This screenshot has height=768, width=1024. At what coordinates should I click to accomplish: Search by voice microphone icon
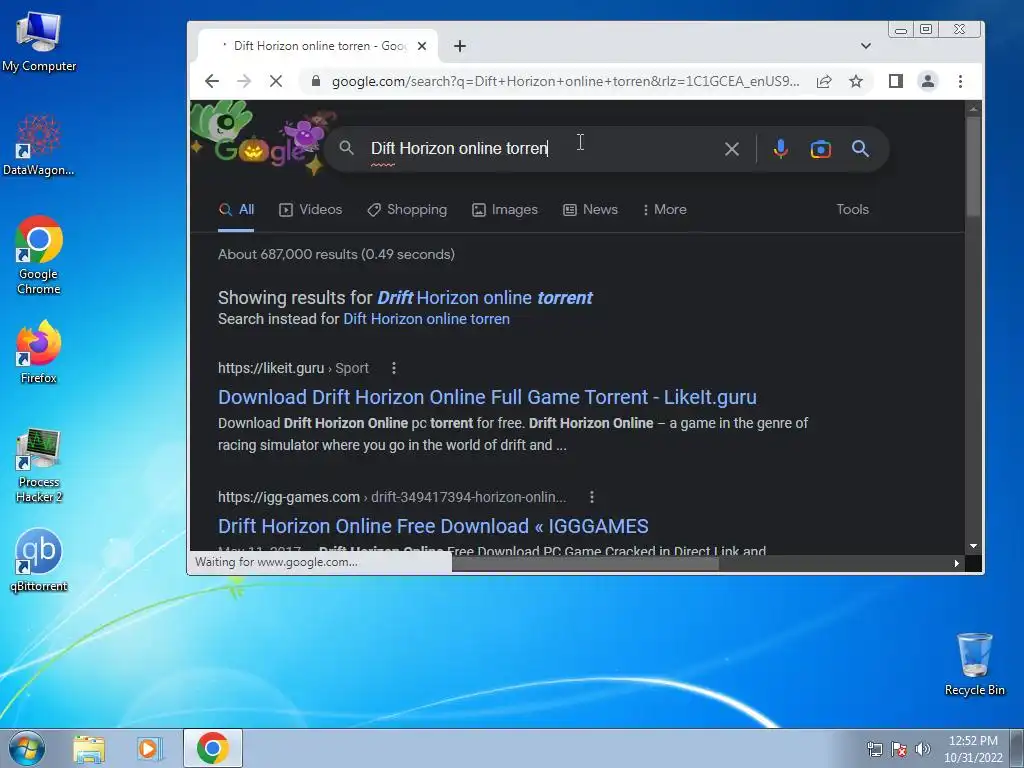click(x=780, y=149)
